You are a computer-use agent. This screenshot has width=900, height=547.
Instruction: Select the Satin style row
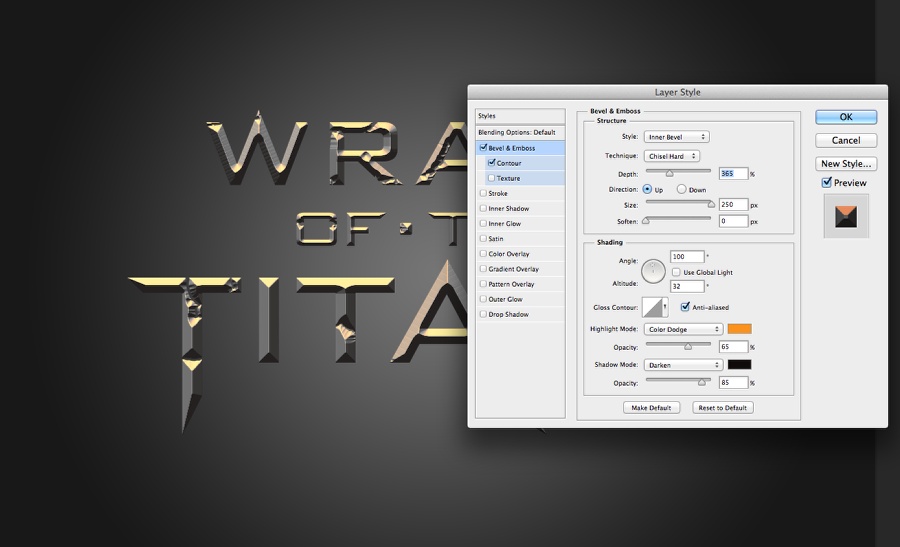coord(520,239)
